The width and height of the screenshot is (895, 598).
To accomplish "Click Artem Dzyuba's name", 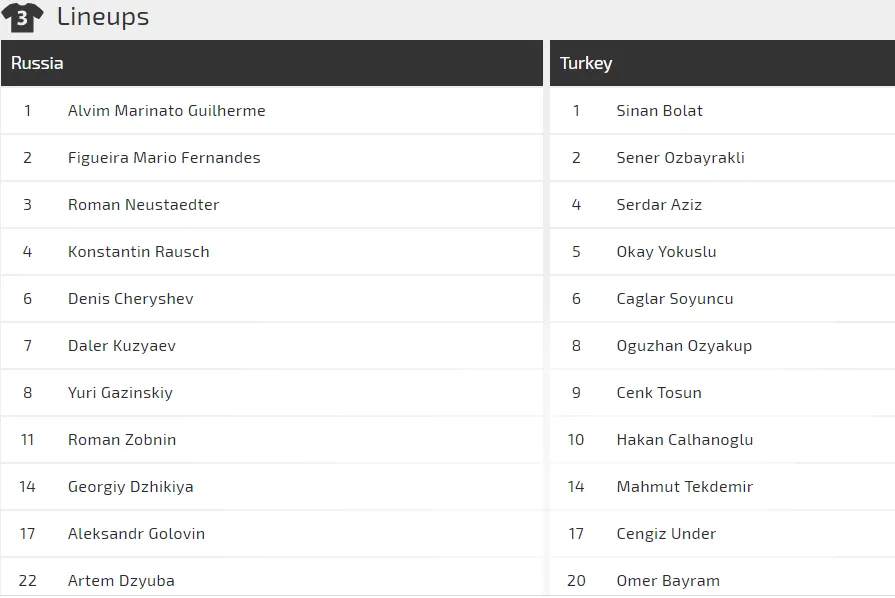I will point(121,581).
